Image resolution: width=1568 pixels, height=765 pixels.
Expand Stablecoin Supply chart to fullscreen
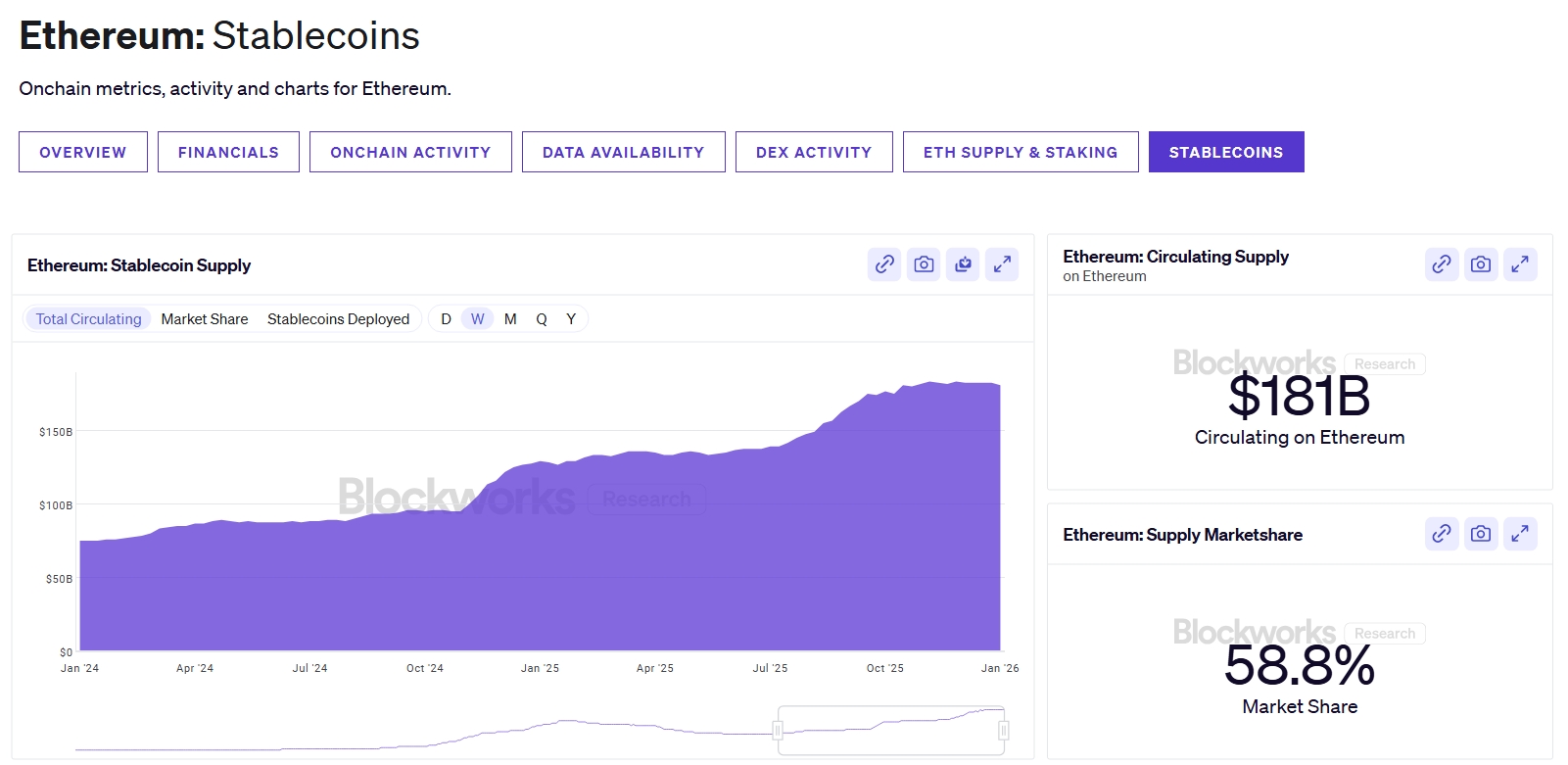[1002, 264]
